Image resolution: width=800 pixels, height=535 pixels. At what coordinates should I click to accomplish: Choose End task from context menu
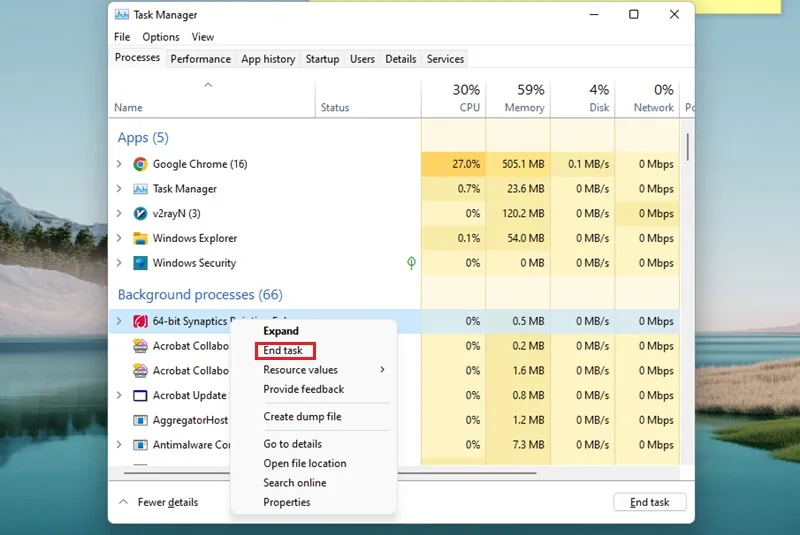tap(283, 350)
